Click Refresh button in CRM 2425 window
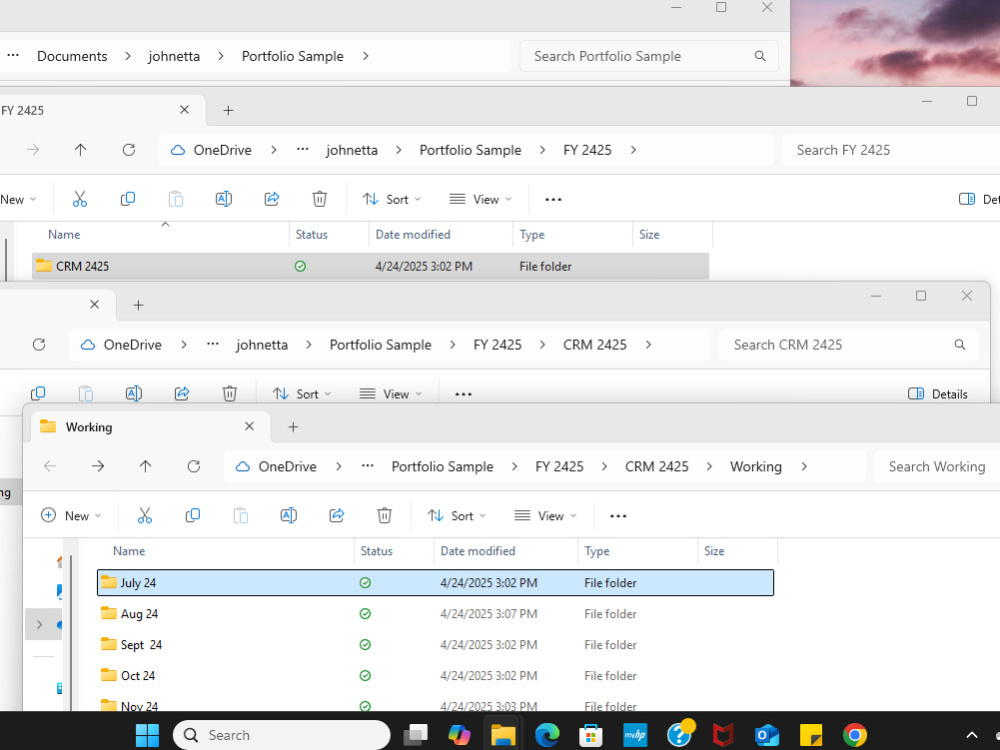Image resolution: width=1000 pixels, height=750 pixels. (39, 344)
